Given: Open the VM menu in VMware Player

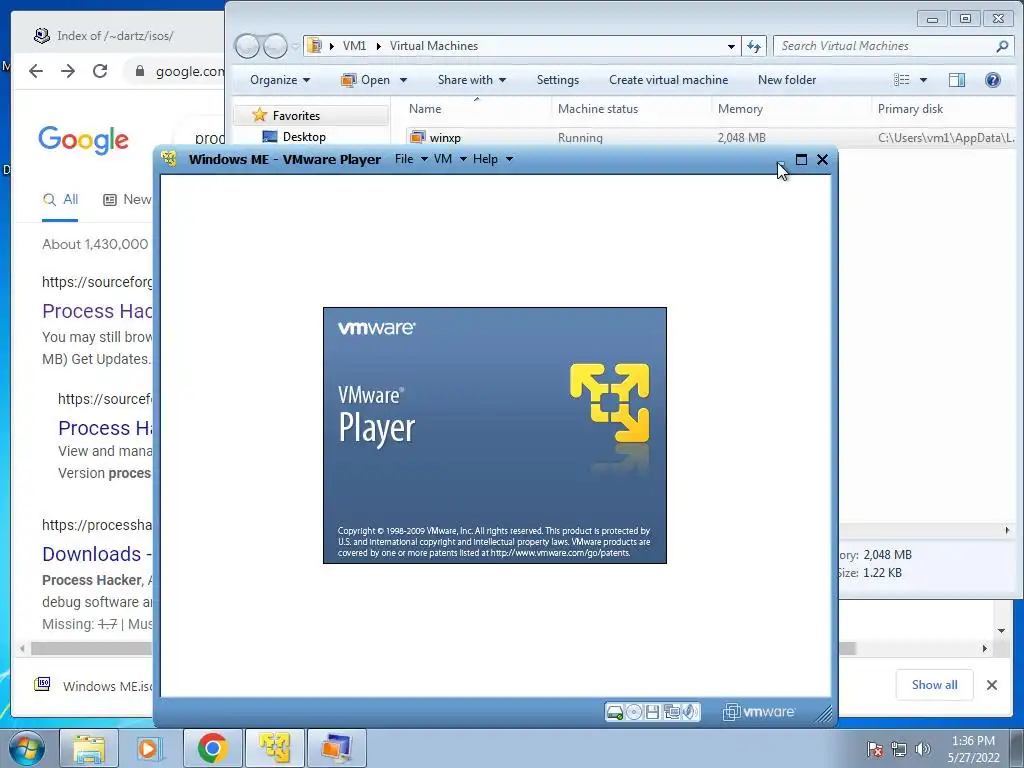Looking at the screenshot, I should pyautogui.click(x=449, y=159).
